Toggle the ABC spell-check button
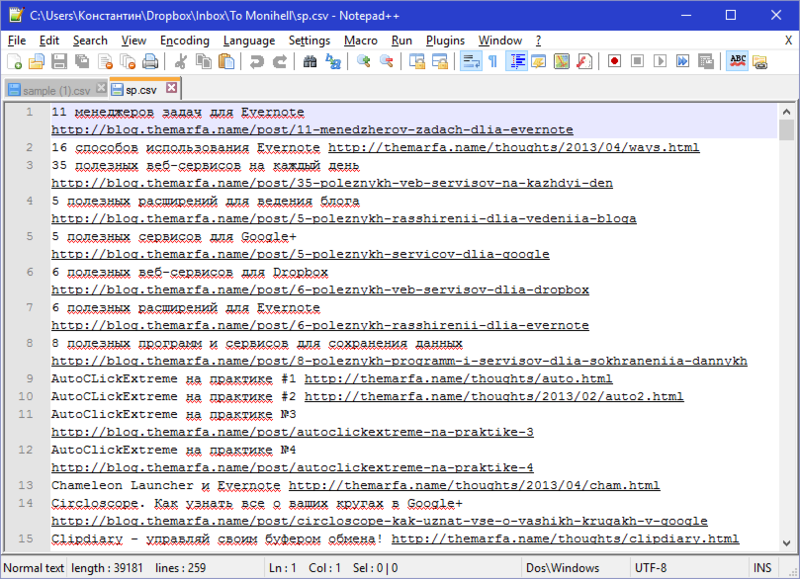Image resolution: width=800 pixels, height=579 pixels. (x=737, y=62)
